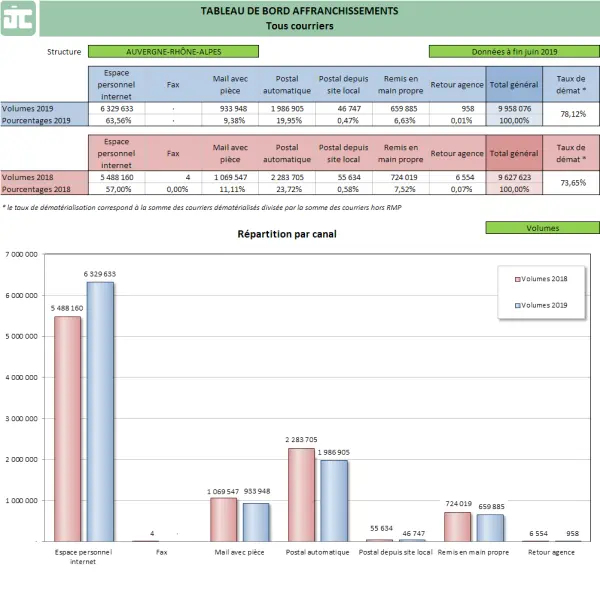Select the 2019 Postal automatique cell 1 986 905
The width and height of the screenshot is (600, 600).
click(287, 109)
